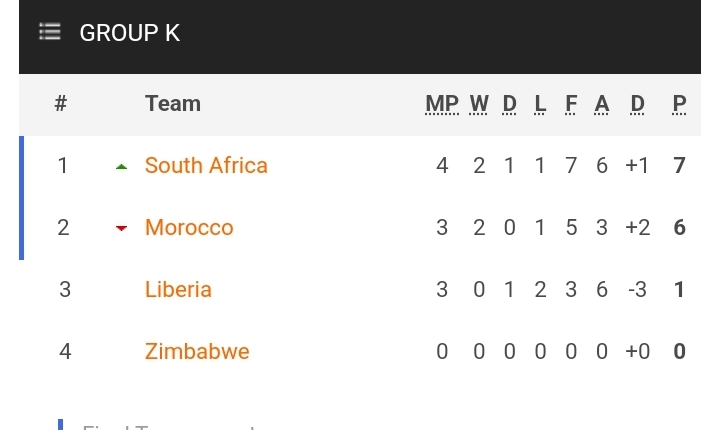This screenshot has width=719, height=430.
Task: Sort by the MP column header
Action: tap(442, 103)
